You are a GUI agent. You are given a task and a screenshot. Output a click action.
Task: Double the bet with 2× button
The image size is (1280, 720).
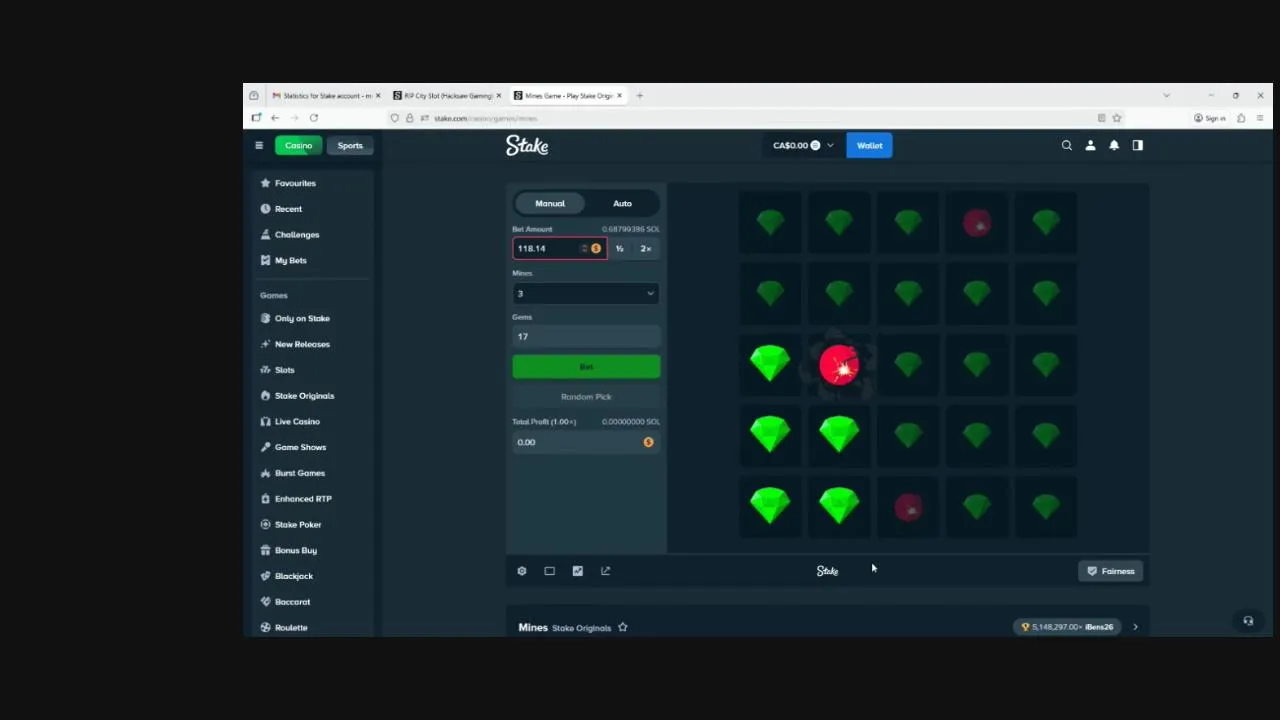(x=646, y=248)
